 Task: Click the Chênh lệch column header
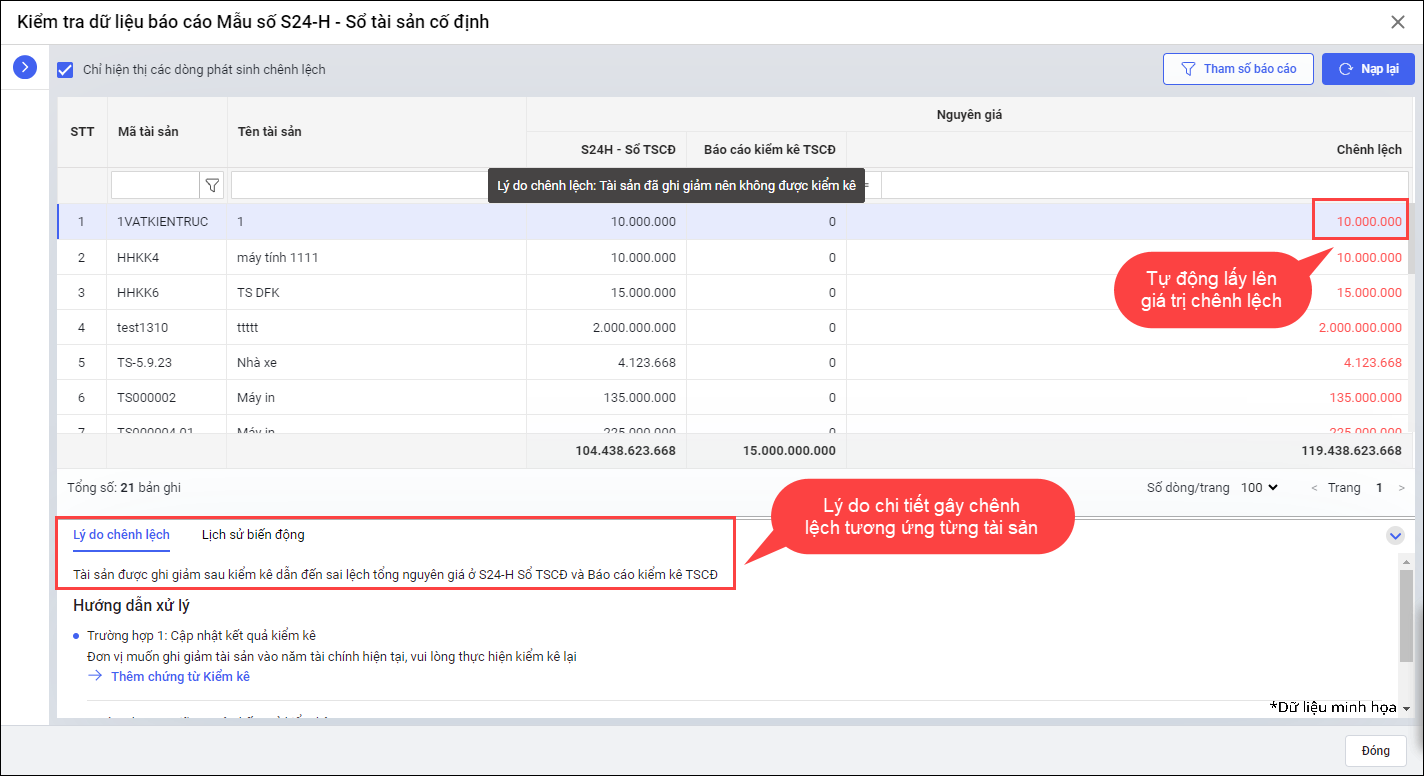click(x=1129, y=150)
